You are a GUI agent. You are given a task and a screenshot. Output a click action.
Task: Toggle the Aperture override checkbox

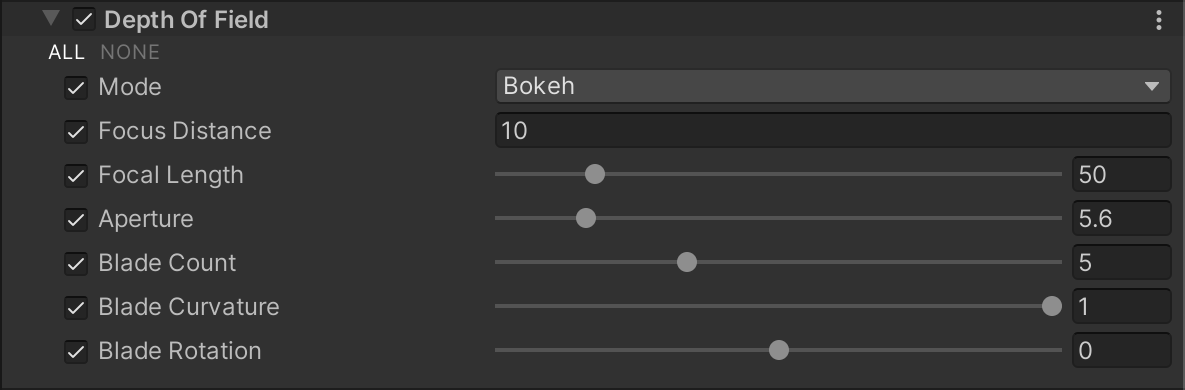pos(76,219)
